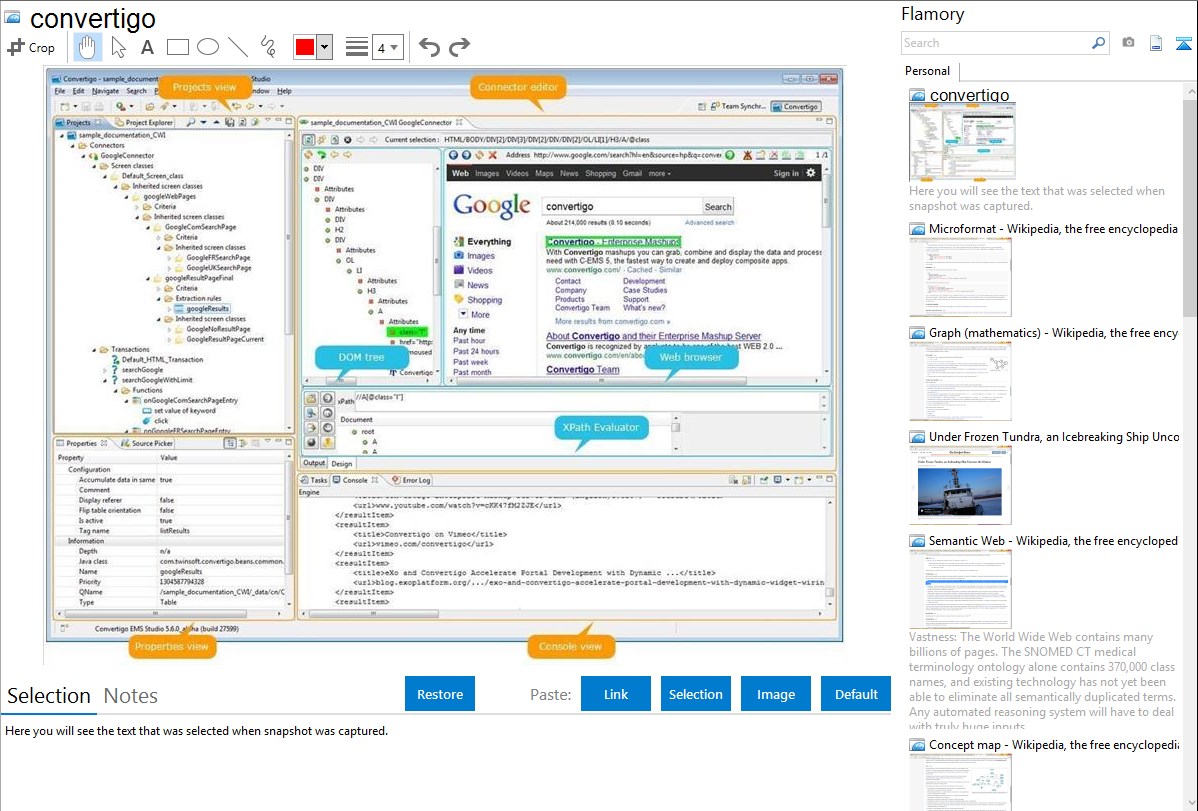Click the Console tab in captured Convertigo Studio
This screenshot has height=811, width=1198.
coord(355,480)
